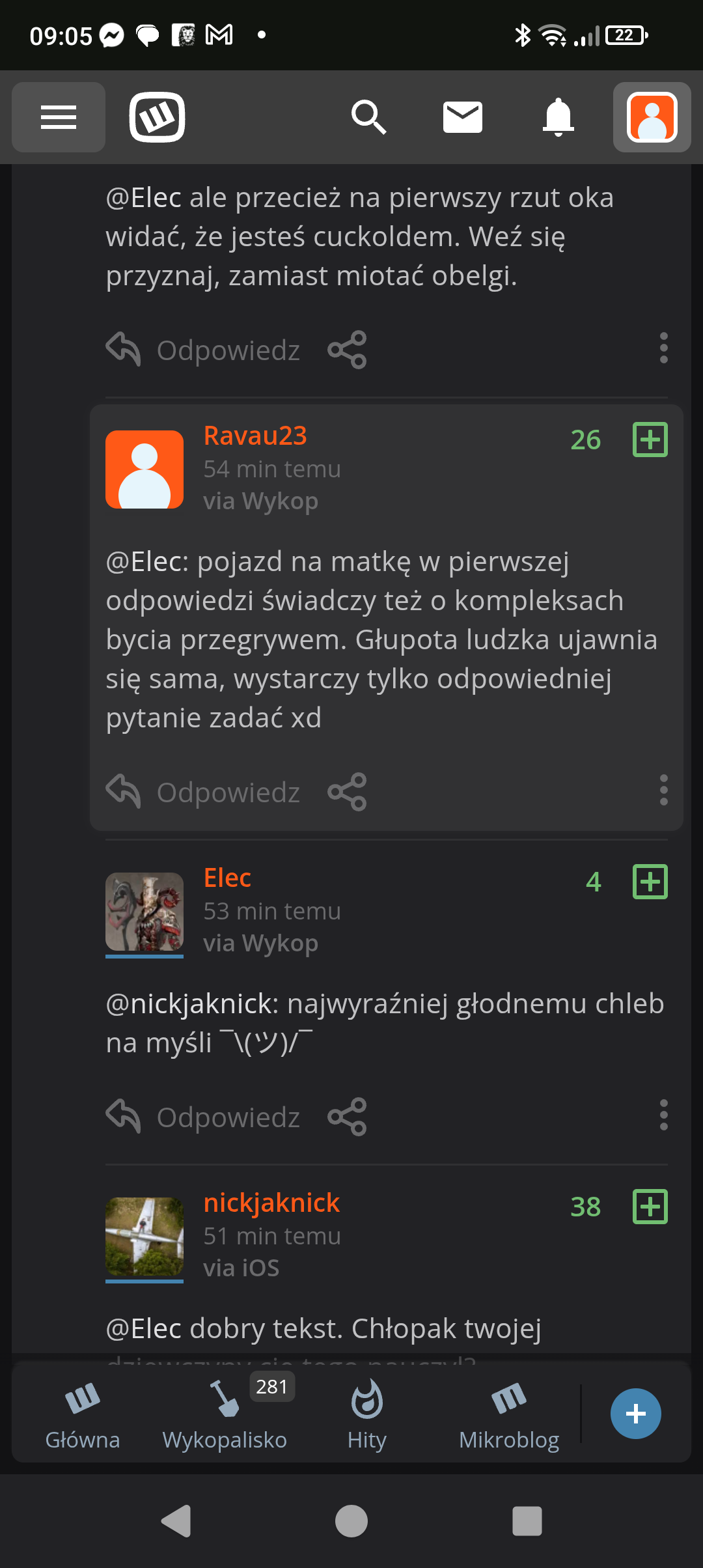Share Ravau23's comment

(x=347, y=792)
